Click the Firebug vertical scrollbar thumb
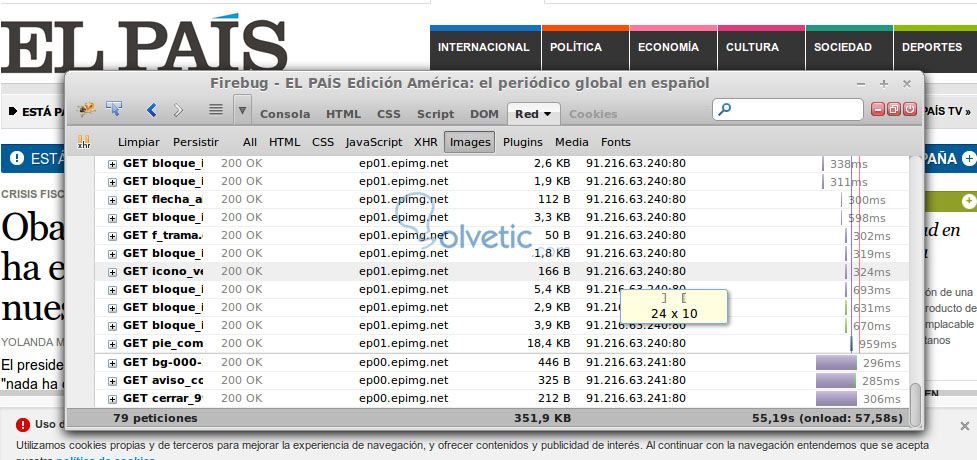The width and height of the screenshot is (977, 460). point(915,404)
